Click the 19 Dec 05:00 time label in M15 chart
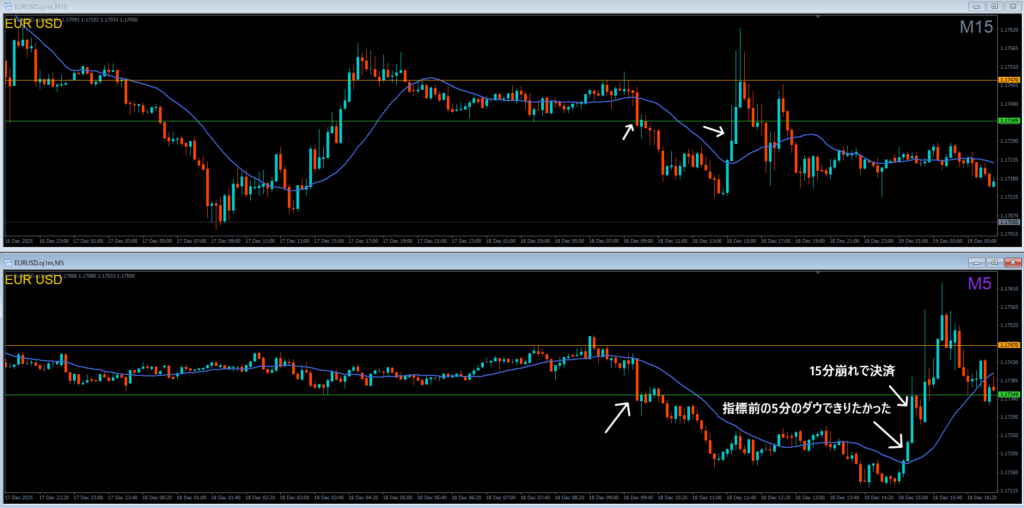 [x=981, y=241]
